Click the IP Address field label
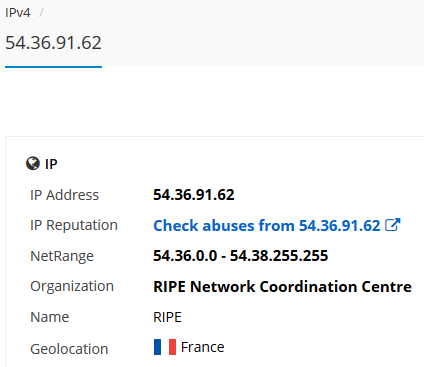424x367 pixels. [x=65, y=195]
